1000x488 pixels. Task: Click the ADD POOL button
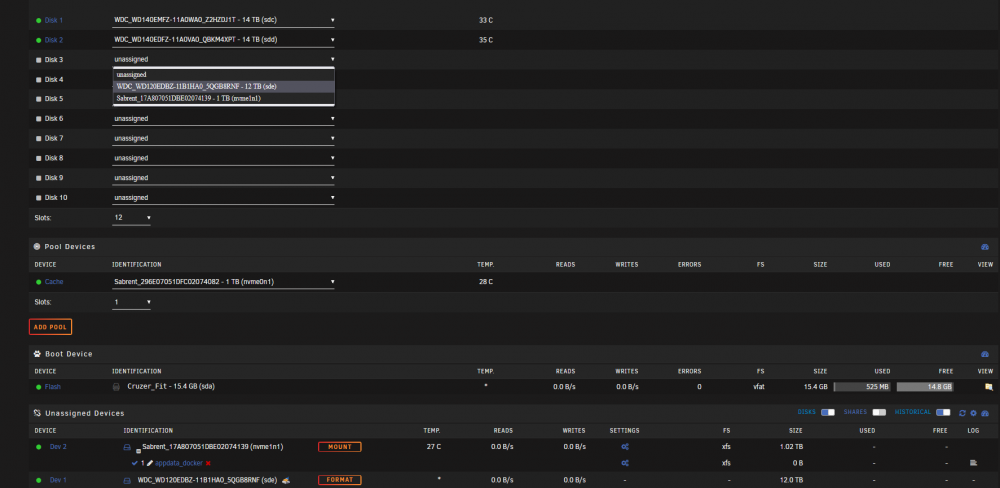(x=50, y=327)
